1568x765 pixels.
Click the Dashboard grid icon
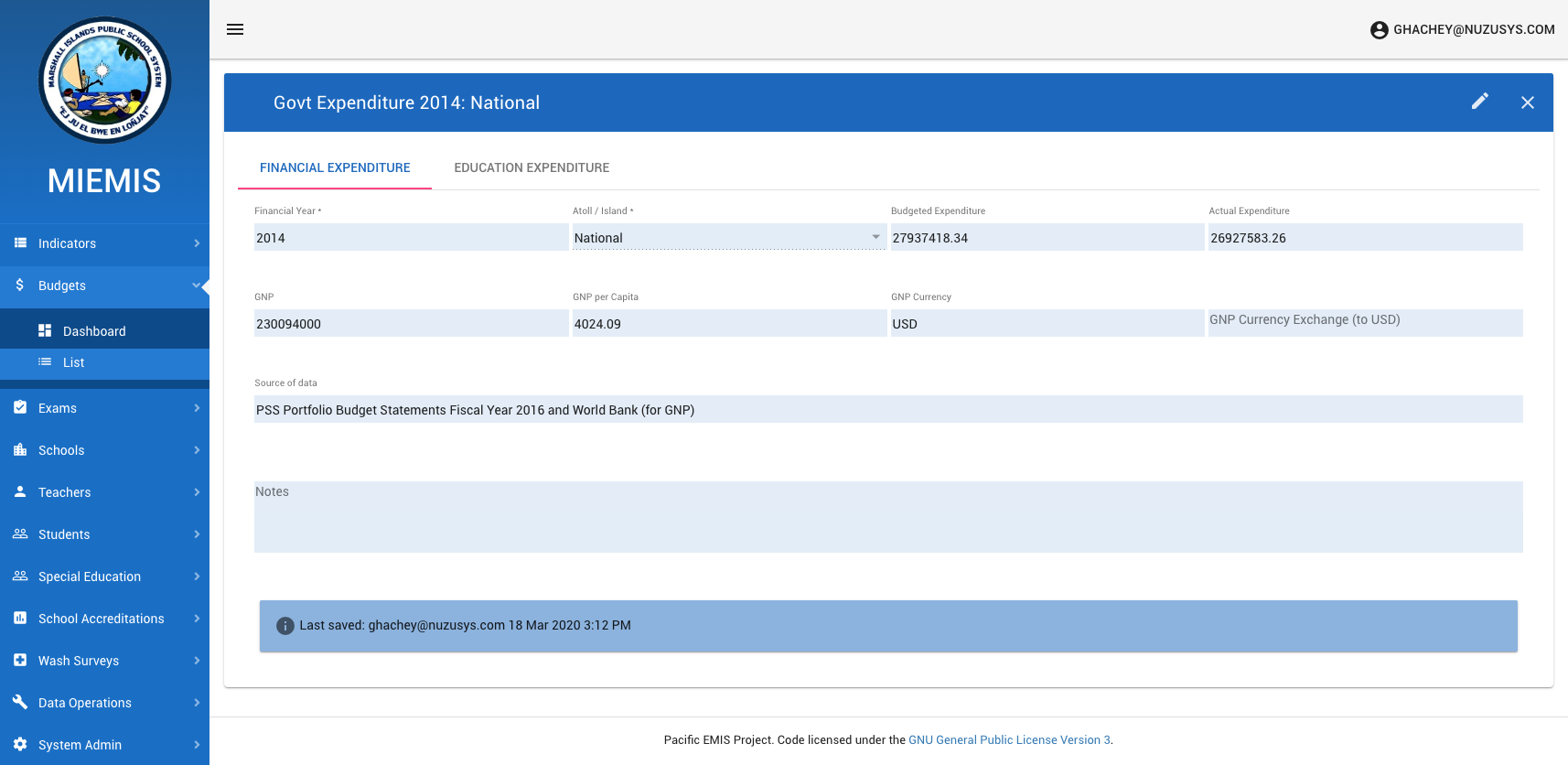pyautogui.click(x=45, y=331)
